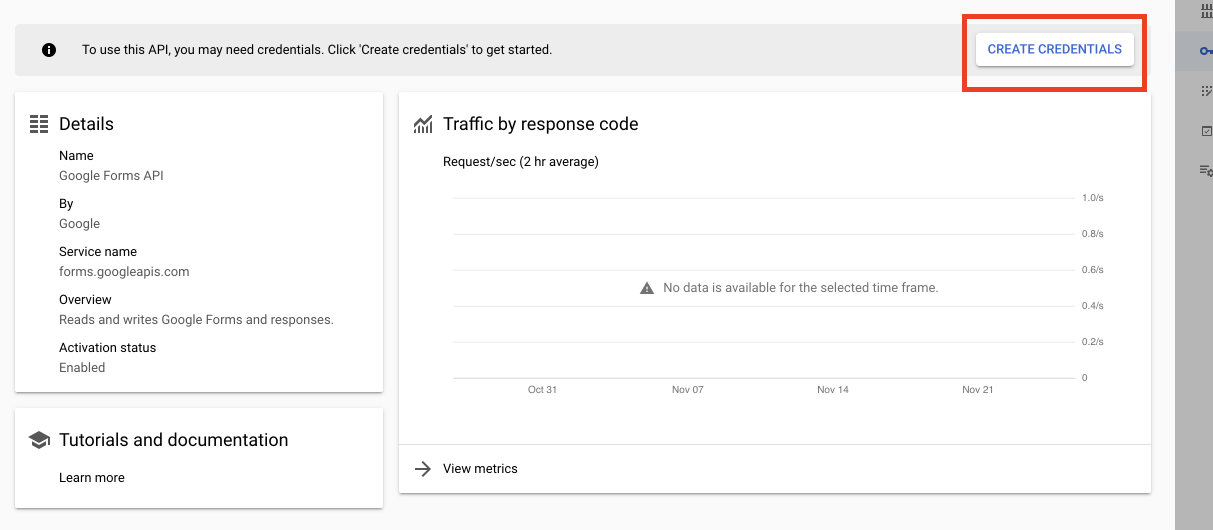This screenshot has height=530, width=1213.
Task: Open the View metrics link
Action: [480, 469]
